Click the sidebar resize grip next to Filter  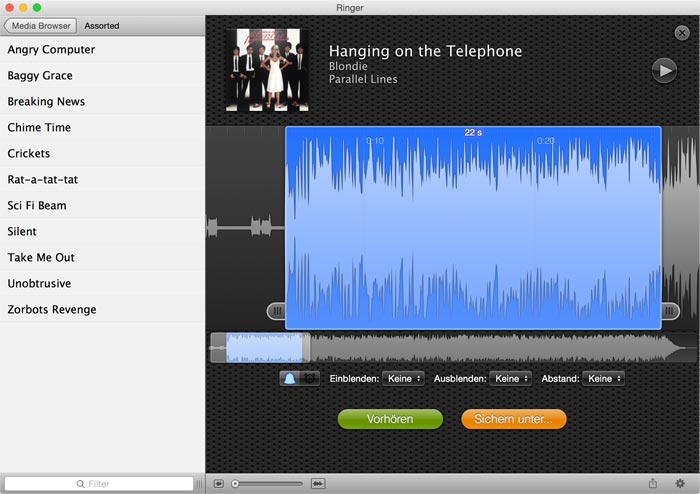(x=199, y=484)
